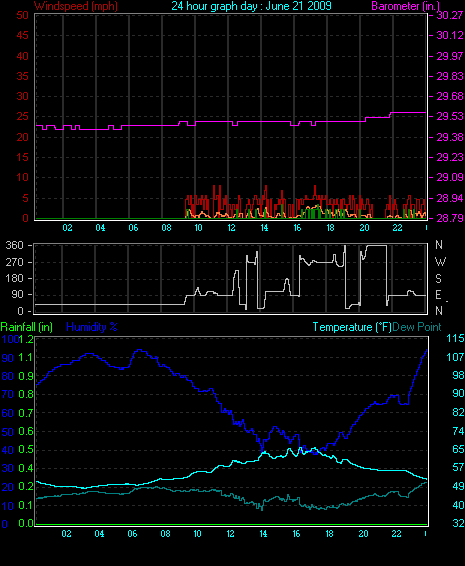The height and width of the screenshot is (566, 465).
Task: Click the "Windspeed (mph)" axis title
Action: pos(76,6)
